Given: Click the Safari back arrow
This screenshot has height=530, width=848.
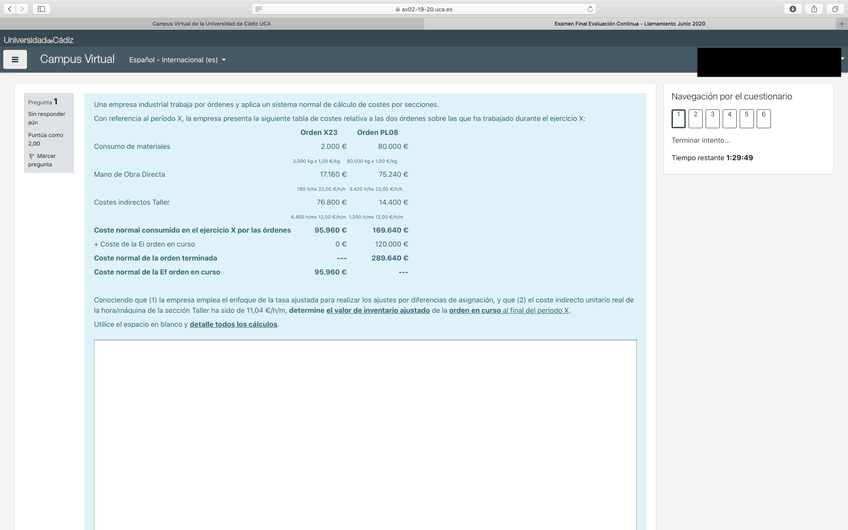Looking at the screenshot, I should coord(10,9).
